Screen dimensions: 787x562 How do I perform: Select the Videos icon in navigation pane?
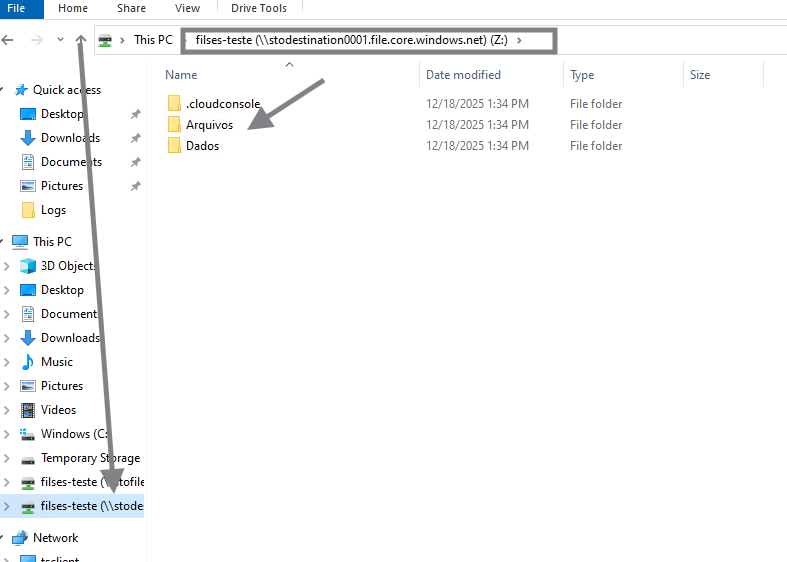coord(28,410)
